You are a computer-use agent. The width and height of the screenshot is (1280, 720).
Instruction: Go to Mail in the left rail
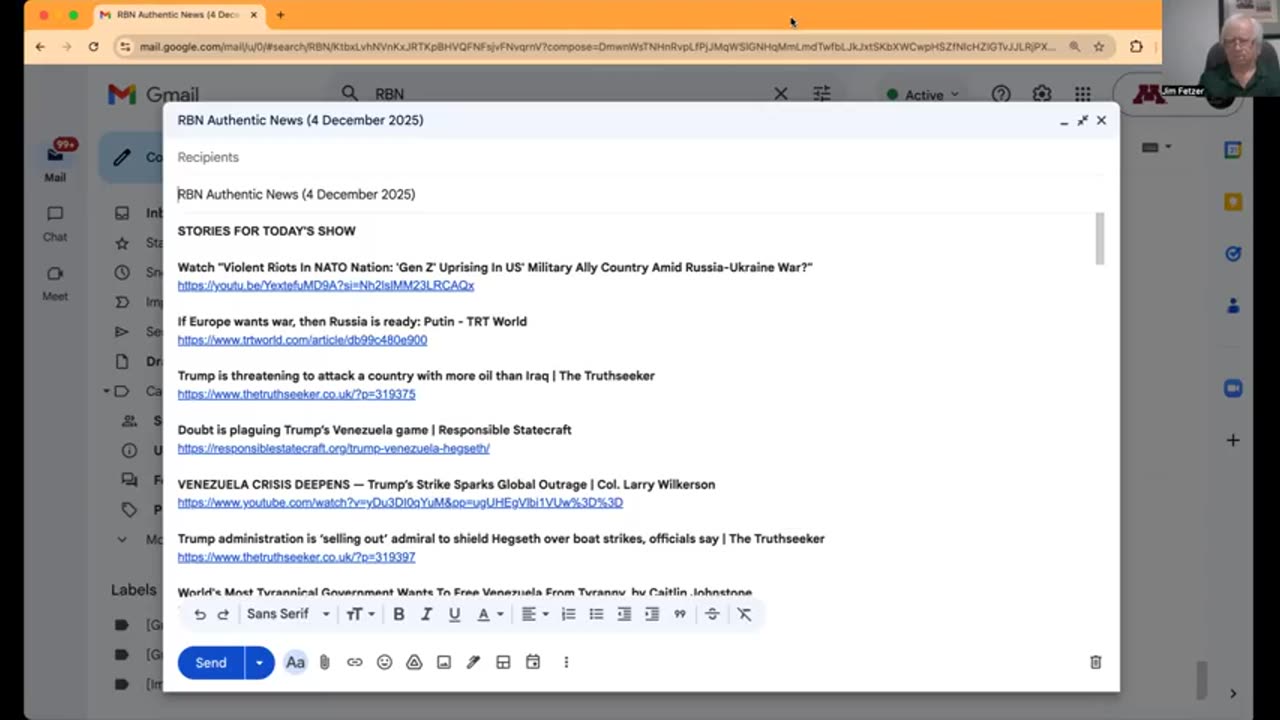point(55,162)
